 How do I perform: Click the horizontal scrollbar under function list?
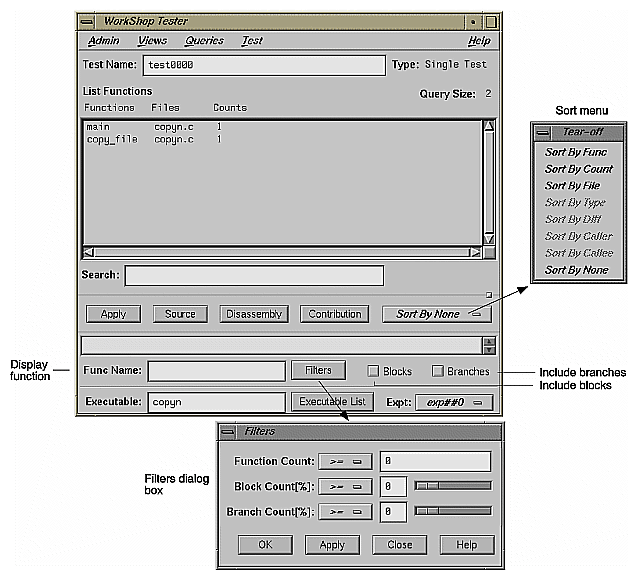tap(282, 253)
